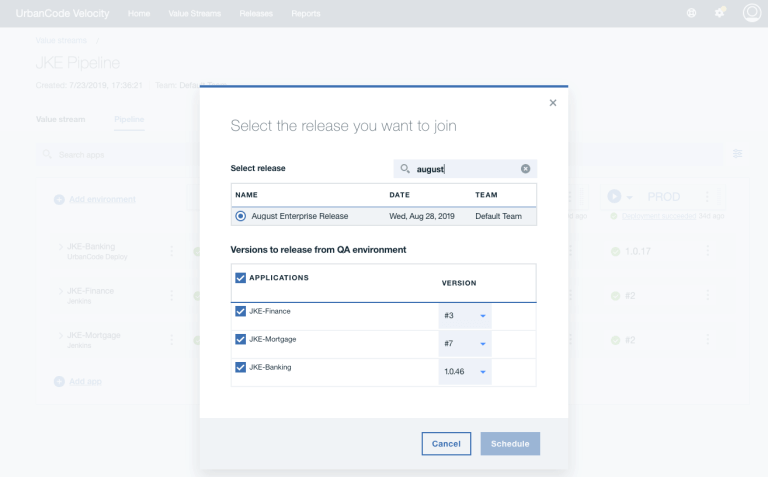Open the help globe icon in header
This screenshot has width=768, height=477.
691,13
